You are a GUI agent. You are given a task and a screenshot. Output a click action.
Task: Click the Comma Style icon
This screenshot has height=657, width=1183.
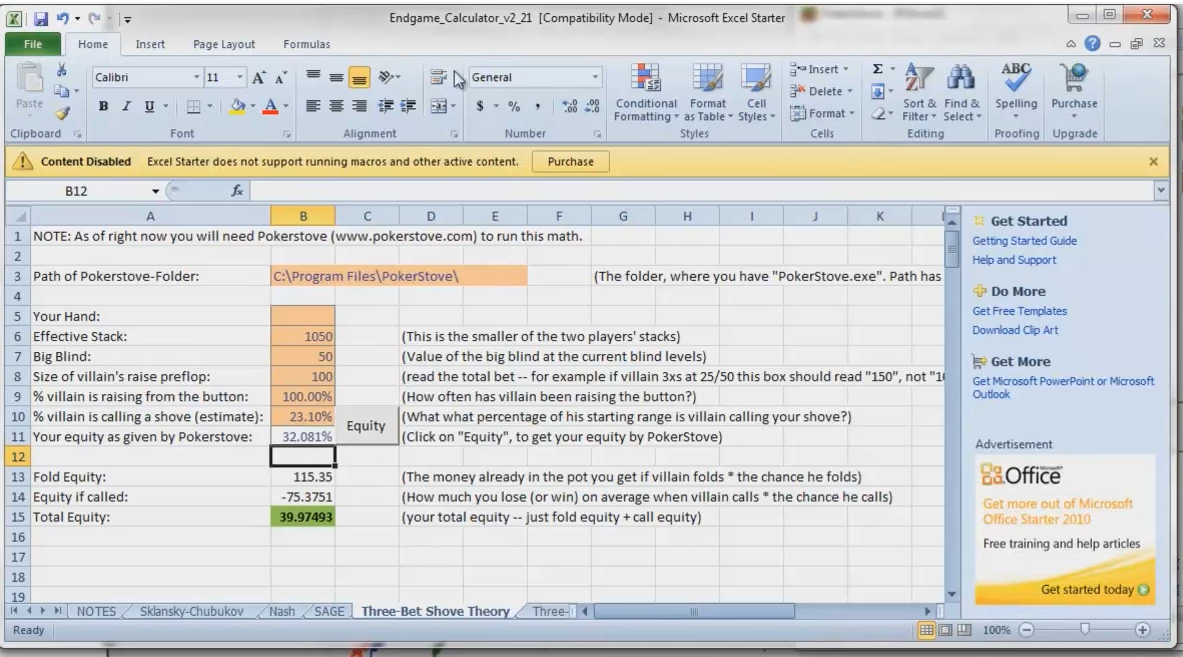tap(537, 106)
